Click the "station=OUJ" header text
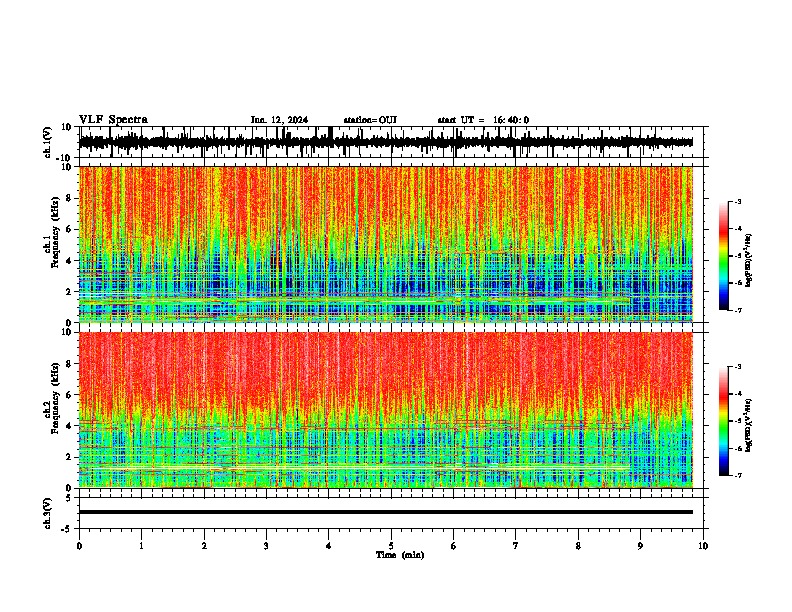The image size is (792, 612). [x=370, y=120]
